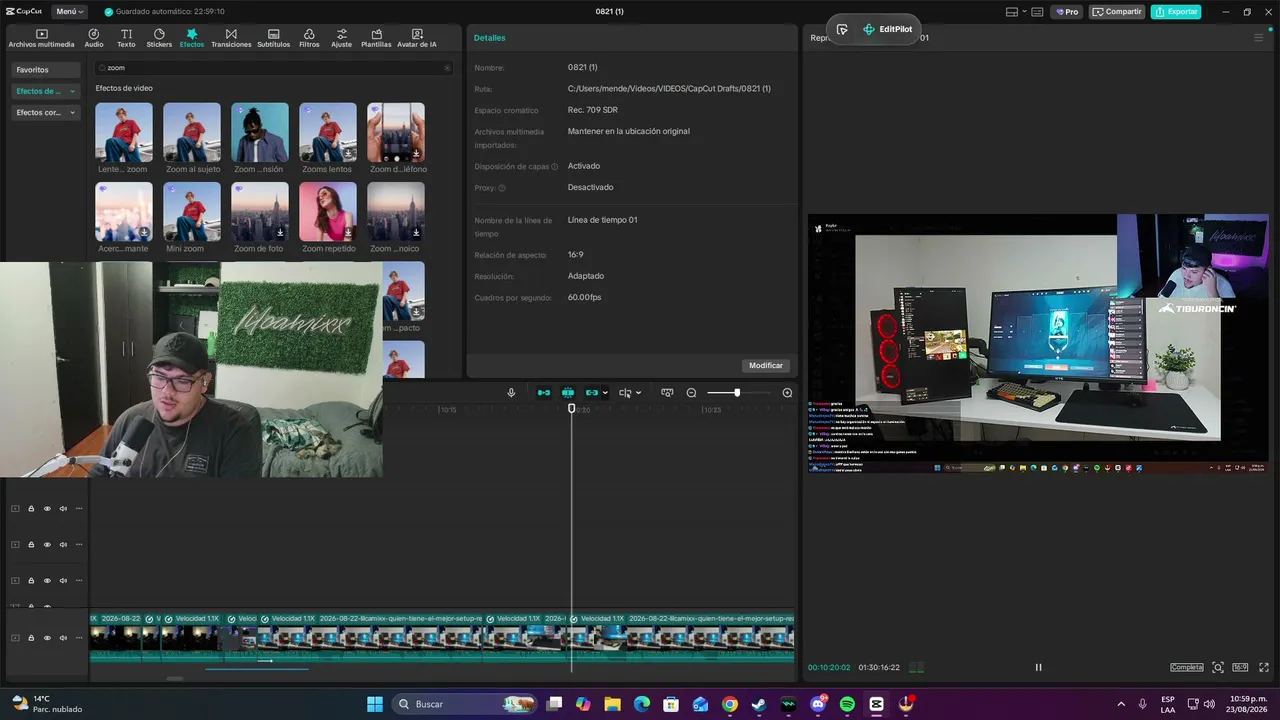Select the Zoom repetido effect thumbnail
This screenshot has width=1280, height=720.
pos(328,211)
